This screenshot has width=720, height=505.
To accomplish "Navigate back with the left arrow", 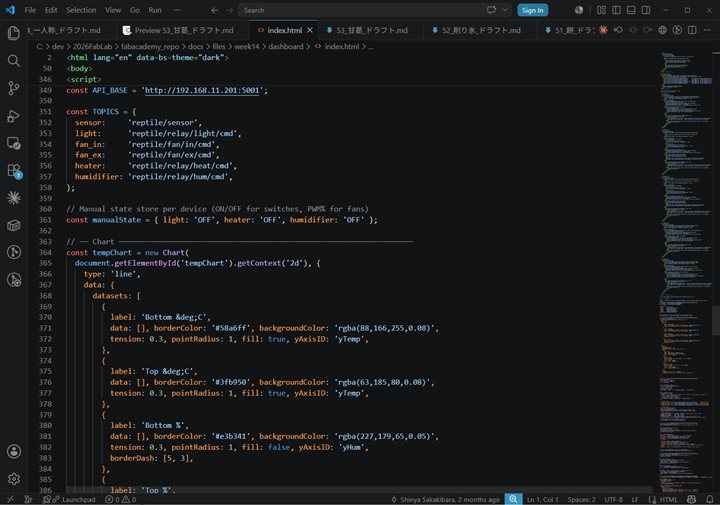I will coord(214,10).
